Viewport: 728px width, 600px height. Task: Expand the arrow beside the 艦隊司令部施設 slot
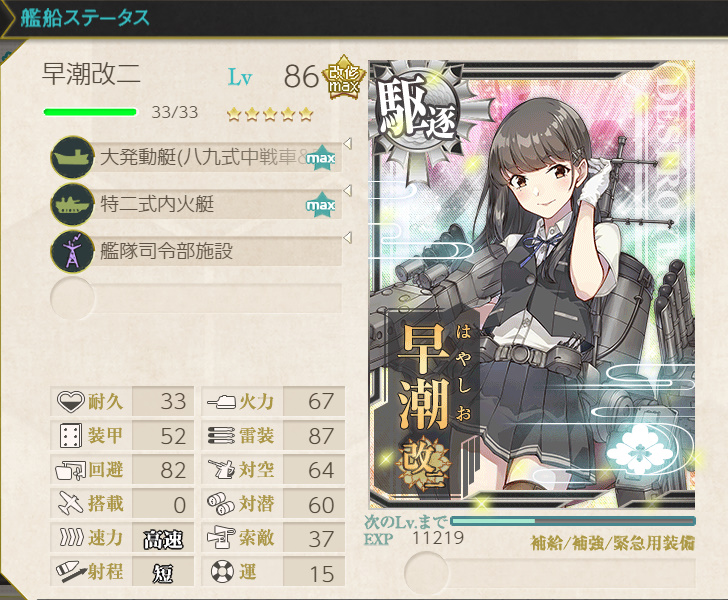pyautogui.click(x=347, y=238)
